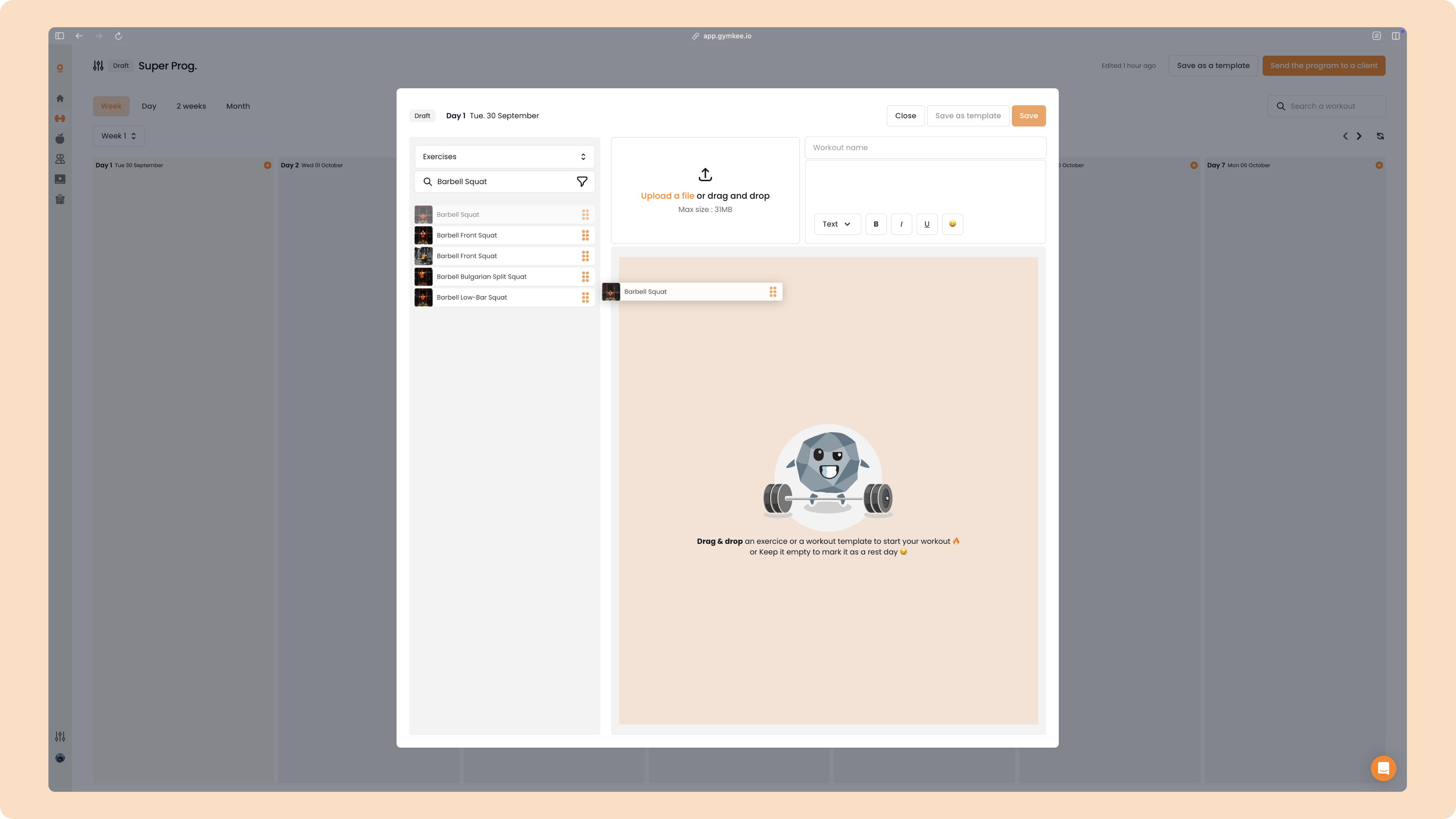
Task: Click thumbnail of Barbell Bulgarian Split Squat
Action: pyautogui.click(x=423, y=276)
